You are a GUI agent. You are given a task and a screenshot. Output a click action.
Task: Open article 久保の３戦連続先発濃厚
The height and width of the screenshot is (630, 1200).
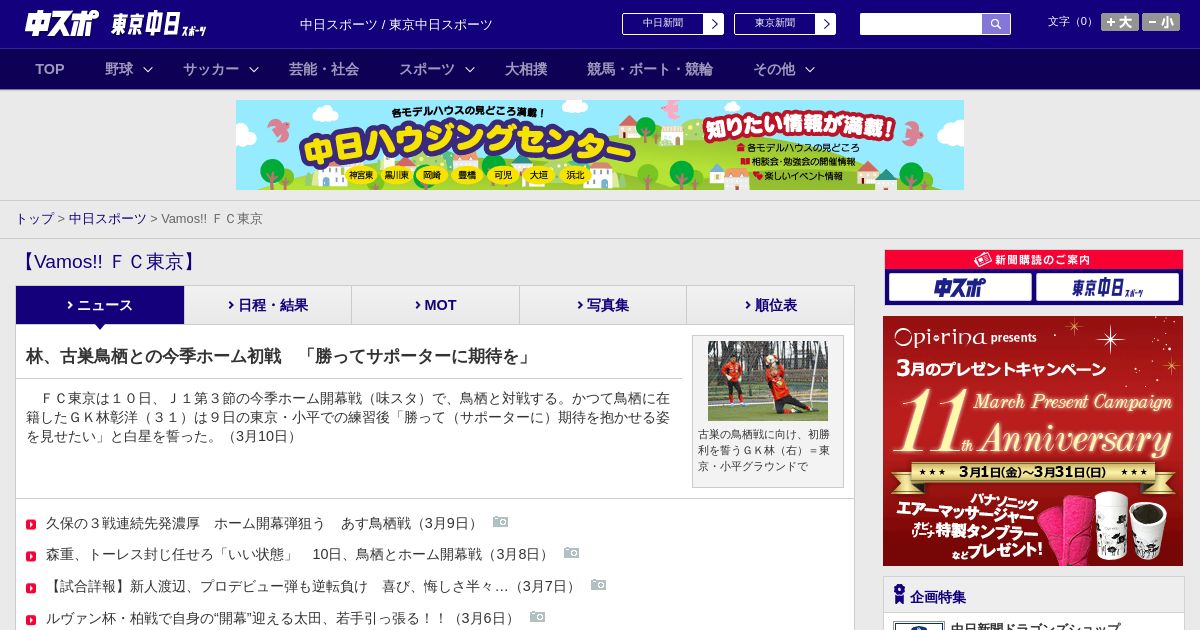click(x=262, y=523)
